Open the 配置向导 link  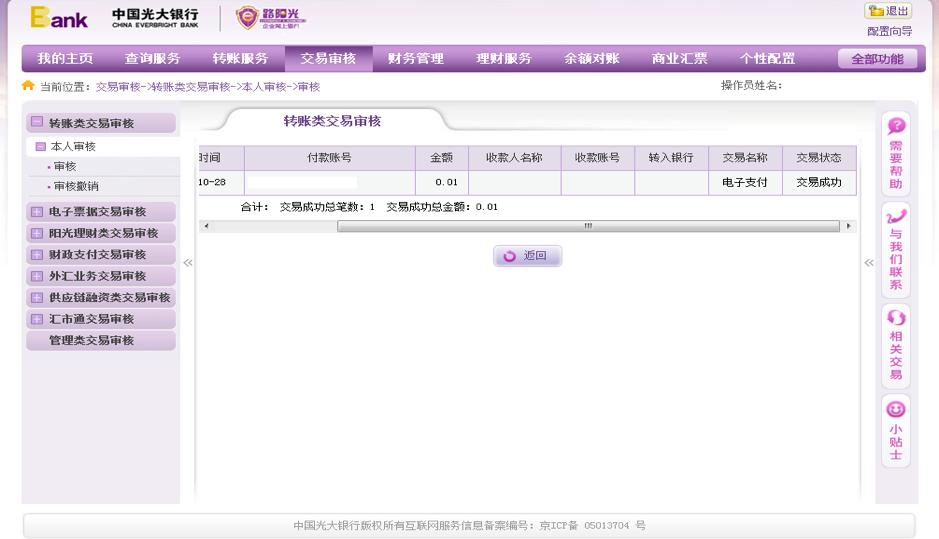pyautogui.click(x=889, y=32)
